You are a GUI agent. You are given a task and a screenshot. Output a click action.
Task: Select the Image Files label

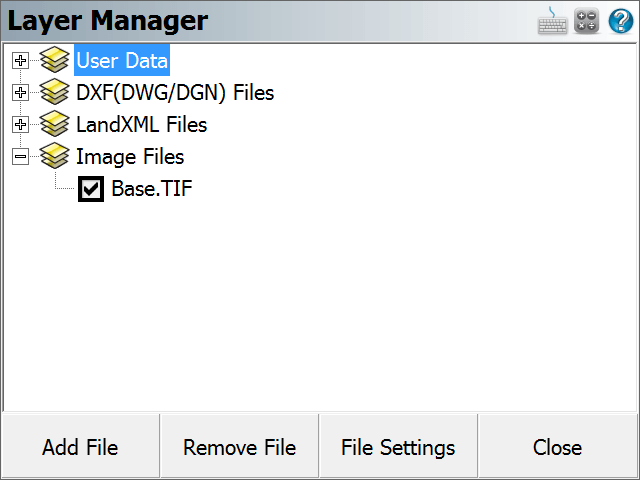coord(130,157)
